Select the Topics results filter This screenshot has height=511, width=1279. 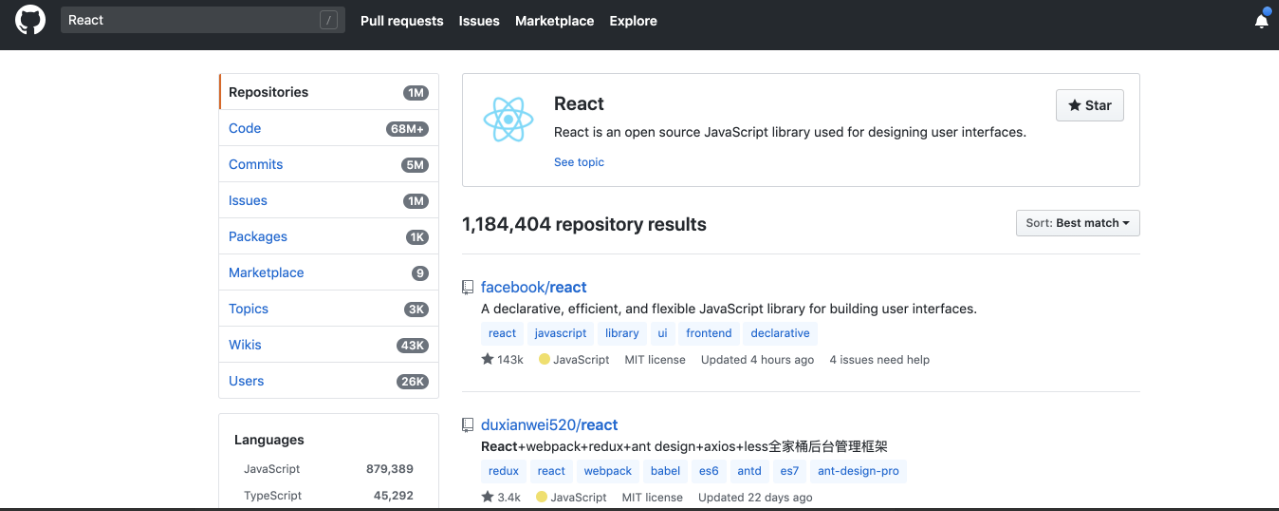pos(328,308)
